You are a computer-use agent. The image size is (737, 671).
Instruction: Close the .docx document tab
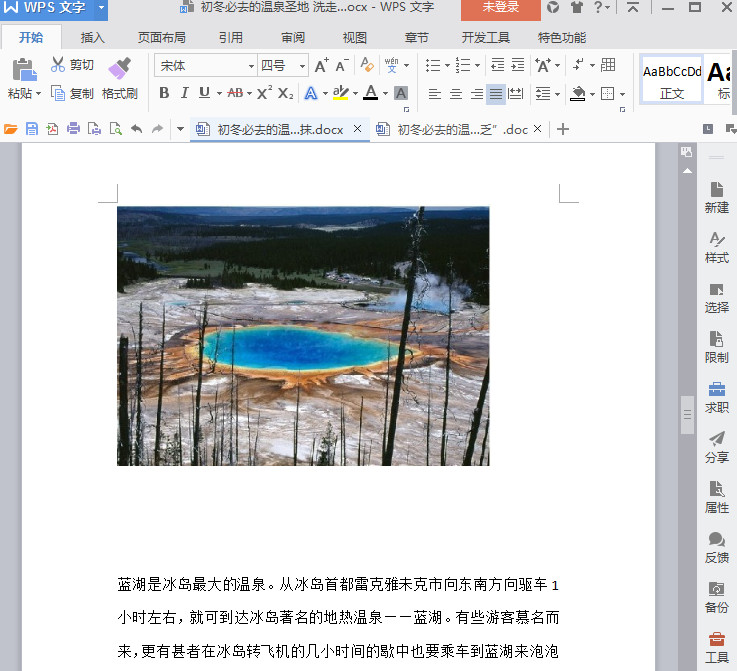[x=357, y=128]
